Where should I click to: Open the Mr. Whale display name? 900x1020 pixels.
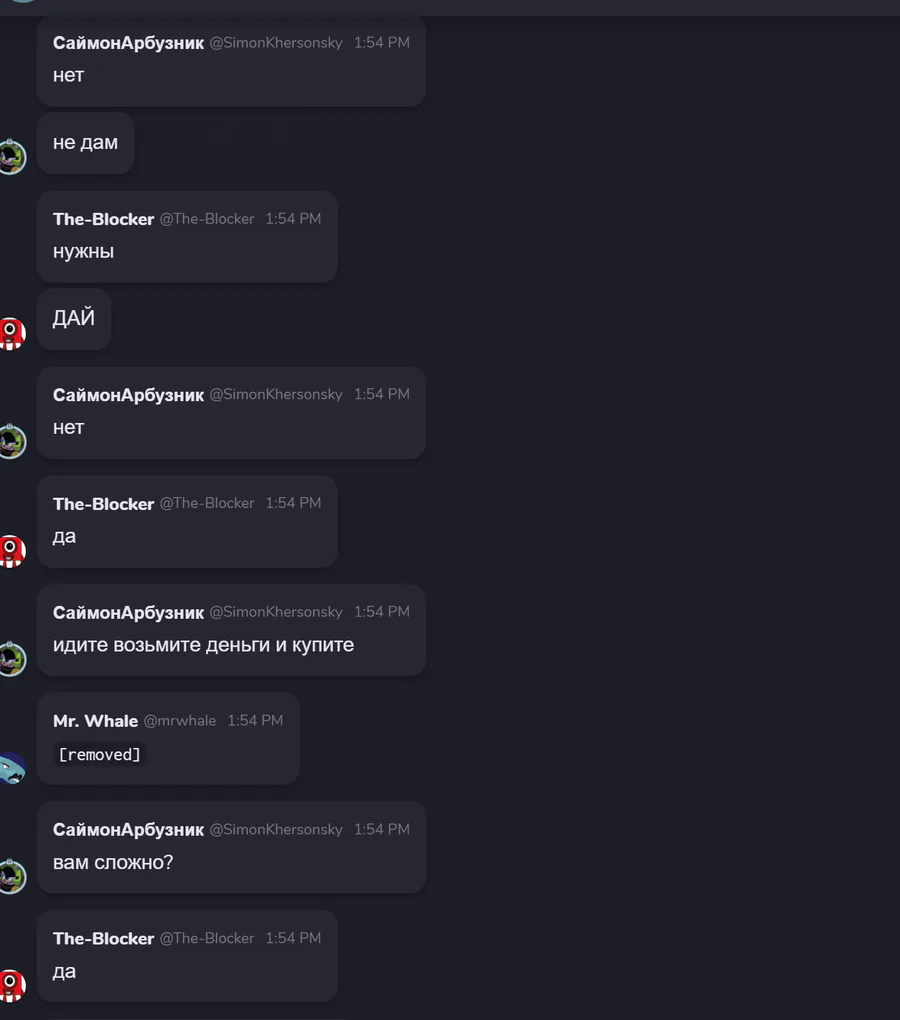coord(96,721)
